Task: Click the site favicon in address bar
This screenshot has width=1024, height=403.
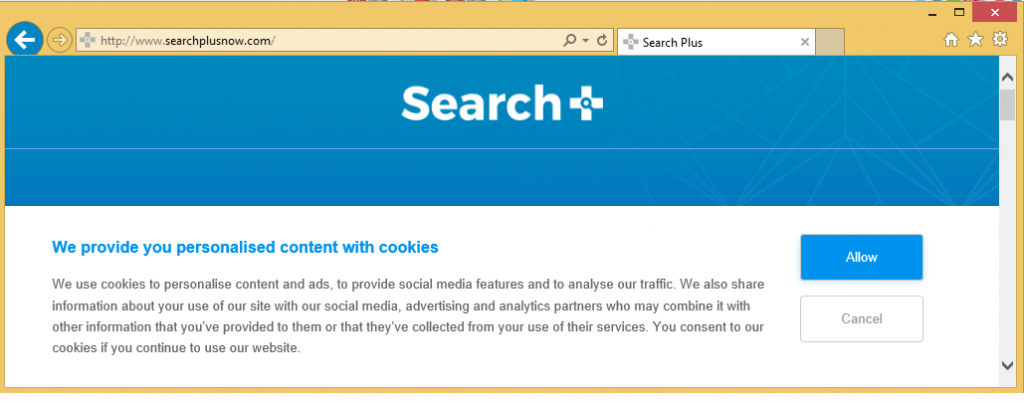Action: [x=87, y=41]
